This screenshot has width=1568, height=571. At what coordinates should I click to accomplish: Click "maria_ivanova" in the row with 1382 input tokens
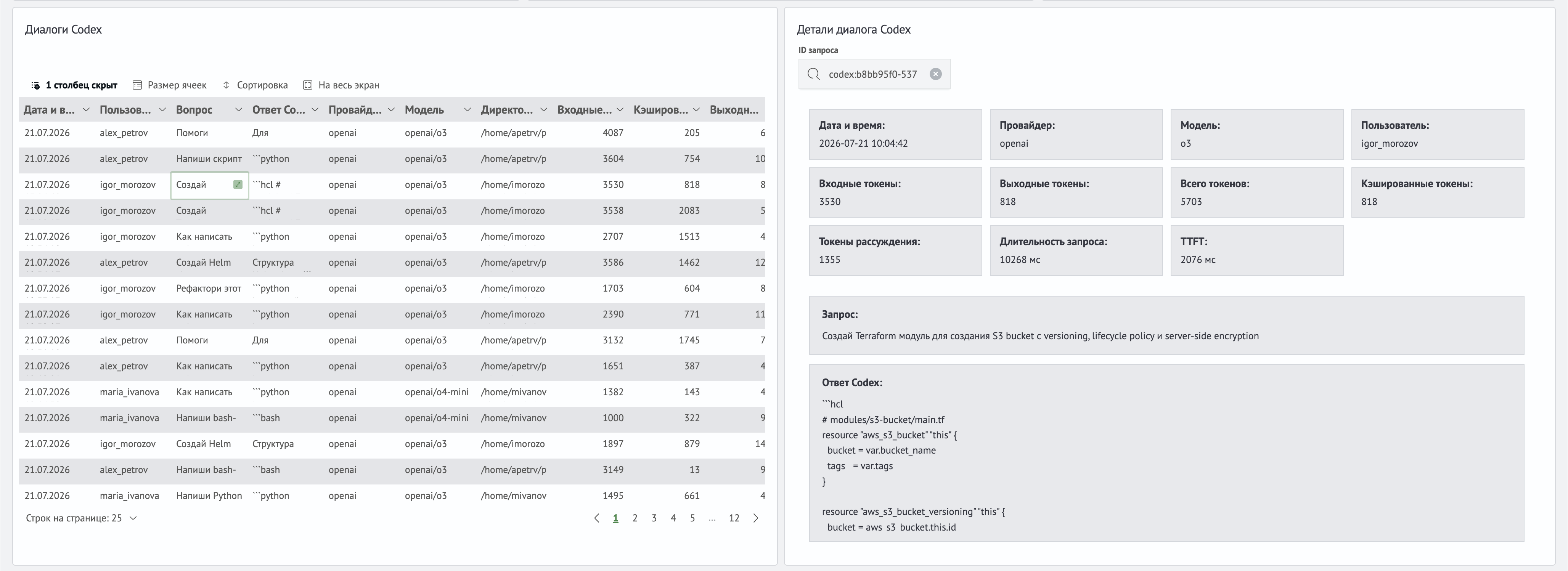(x=129, y=392)
